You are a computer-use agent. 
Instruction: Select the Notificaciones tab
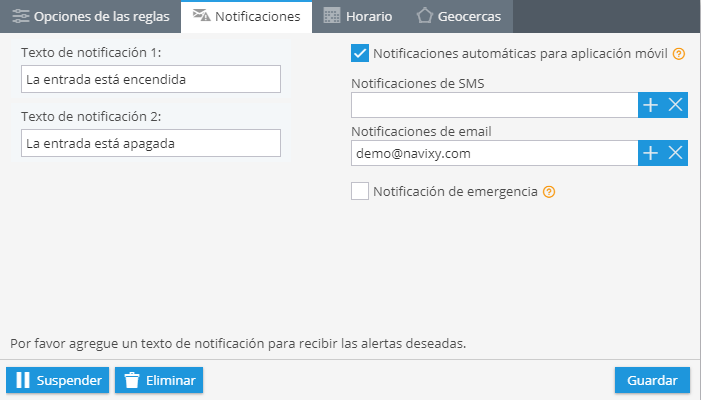[246, 17]
